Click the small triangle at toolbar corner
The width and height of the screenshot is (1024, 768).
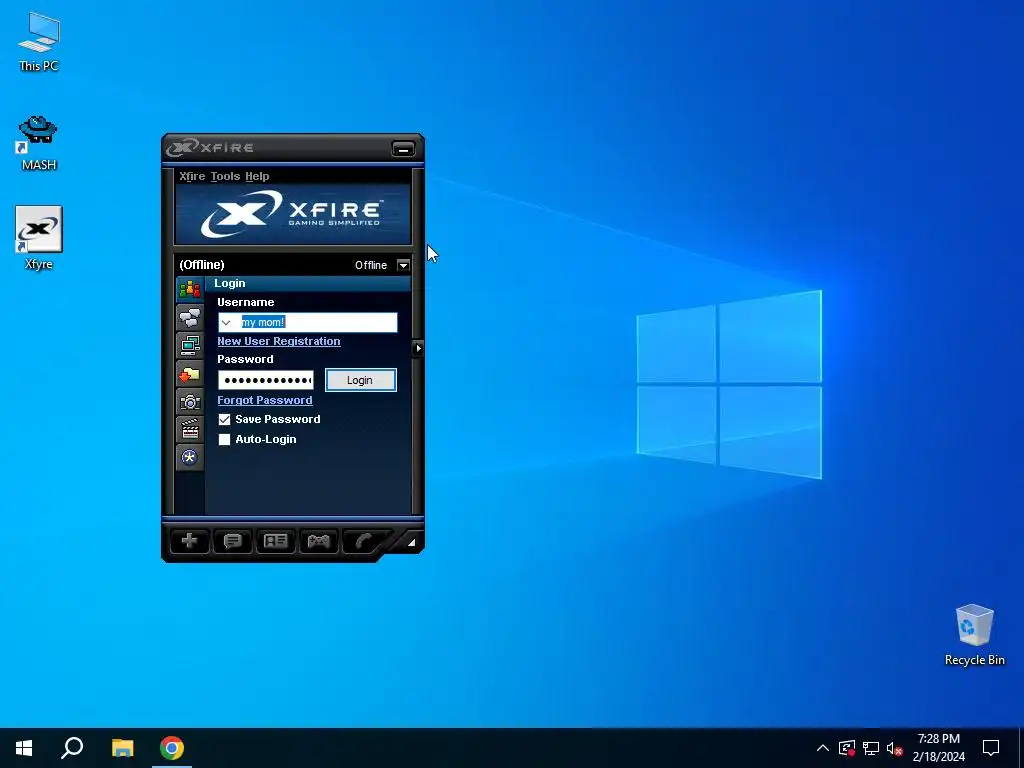coord(411,542)
